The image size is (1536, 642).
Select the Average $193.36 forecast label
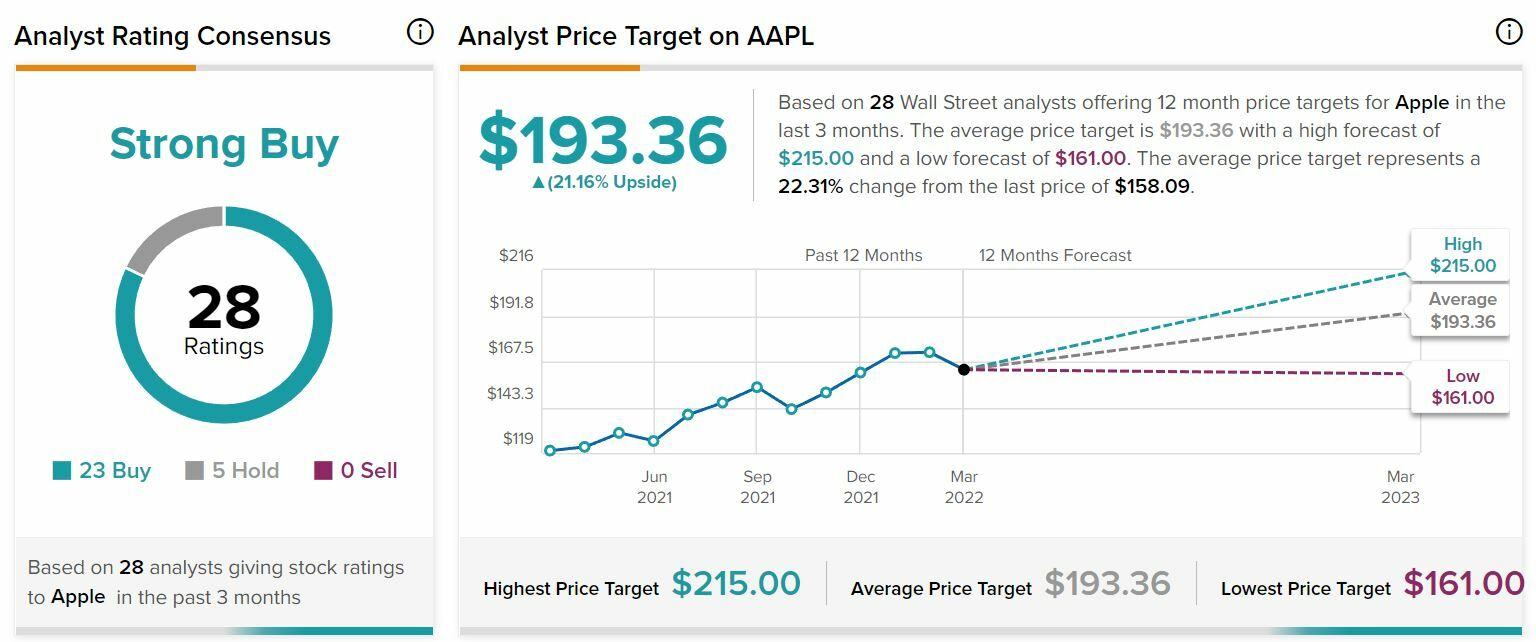coord(1462,310)
